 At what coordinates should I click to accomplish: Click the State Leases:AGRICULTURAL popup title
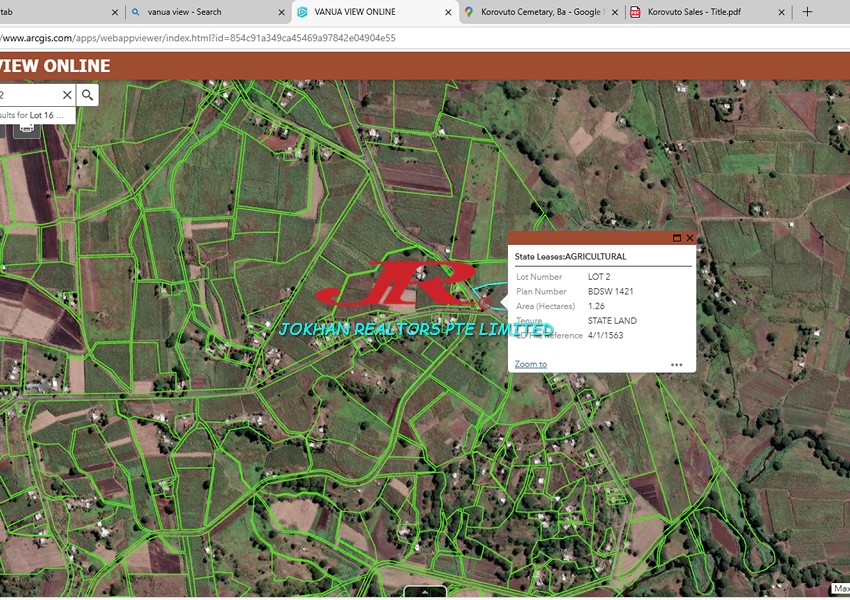click(x=570, y=257)
